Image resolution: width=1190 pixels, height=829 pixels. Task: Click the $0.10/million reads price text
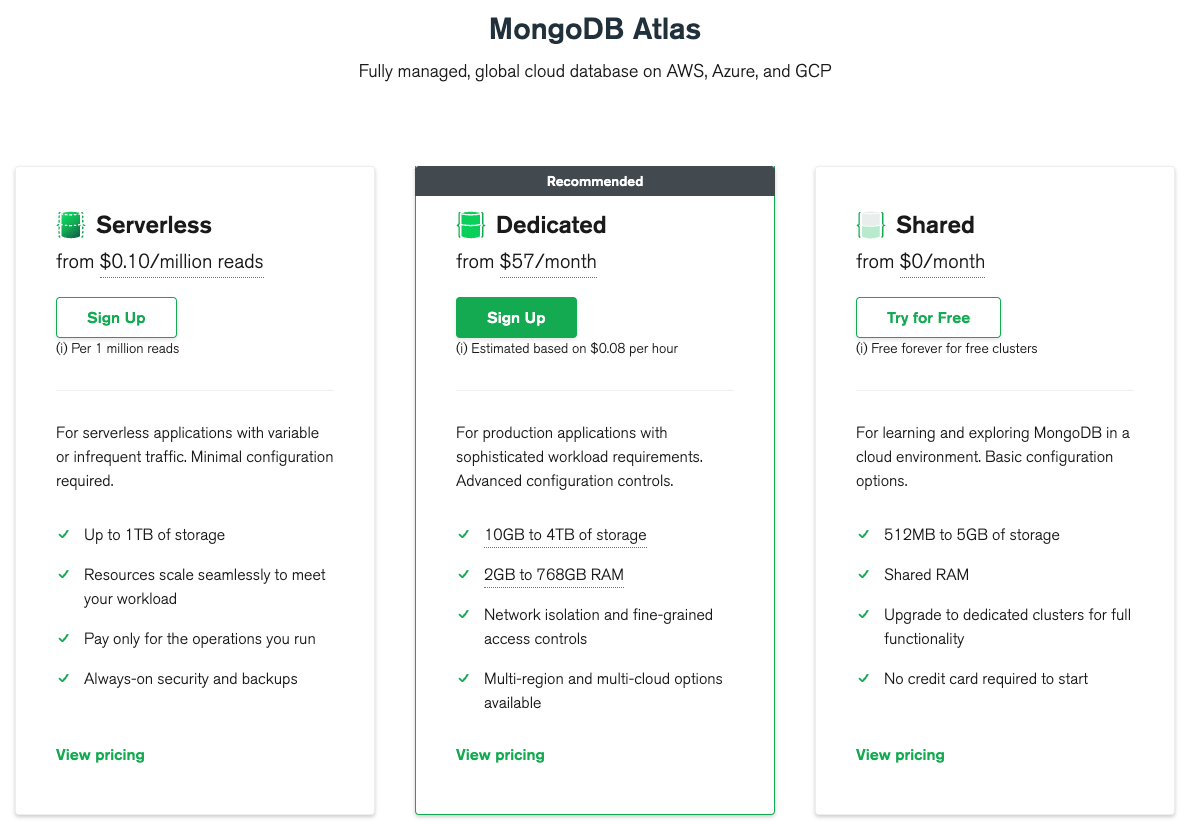tap(181, 262)
